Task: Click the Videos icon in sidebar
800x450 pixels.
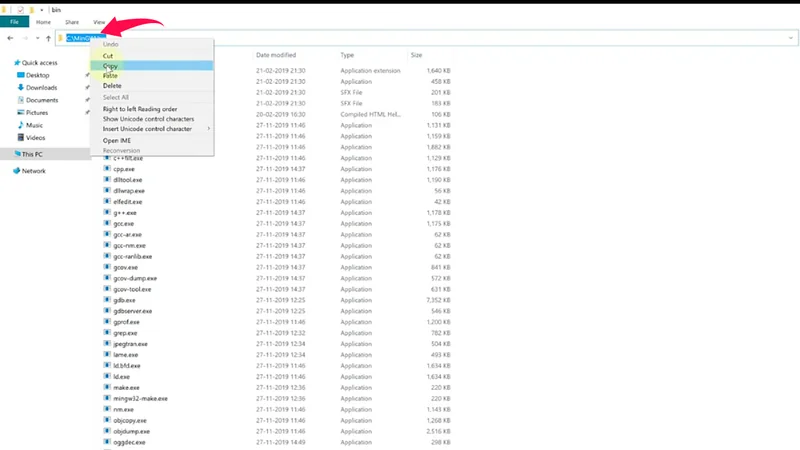Action: pos(19,137)
